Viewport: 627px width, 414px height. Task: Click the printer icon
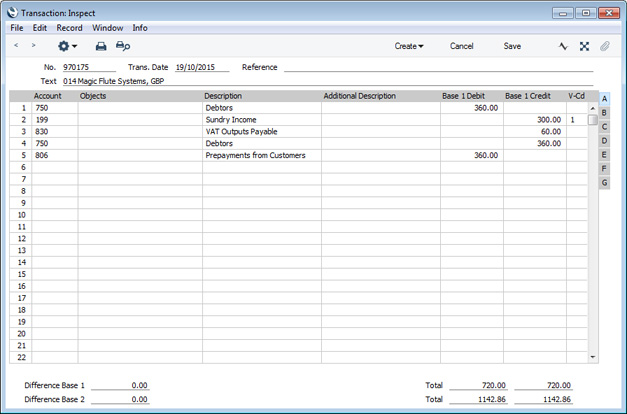pos(101,46)
